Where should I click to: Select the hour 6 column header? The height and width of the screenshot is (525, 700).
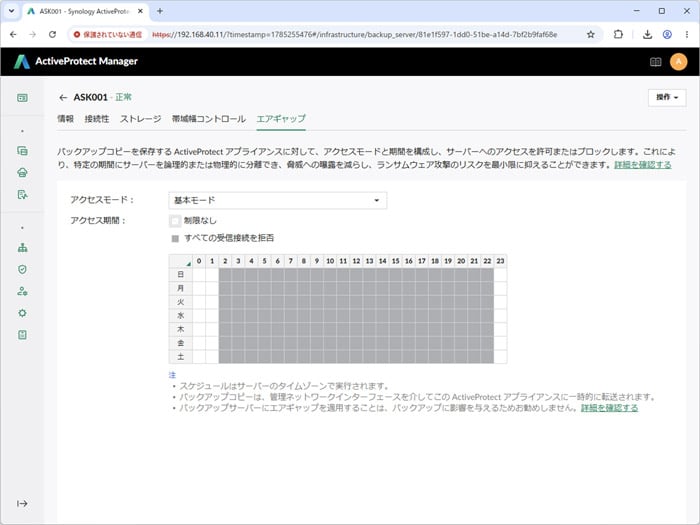[278, 261]
